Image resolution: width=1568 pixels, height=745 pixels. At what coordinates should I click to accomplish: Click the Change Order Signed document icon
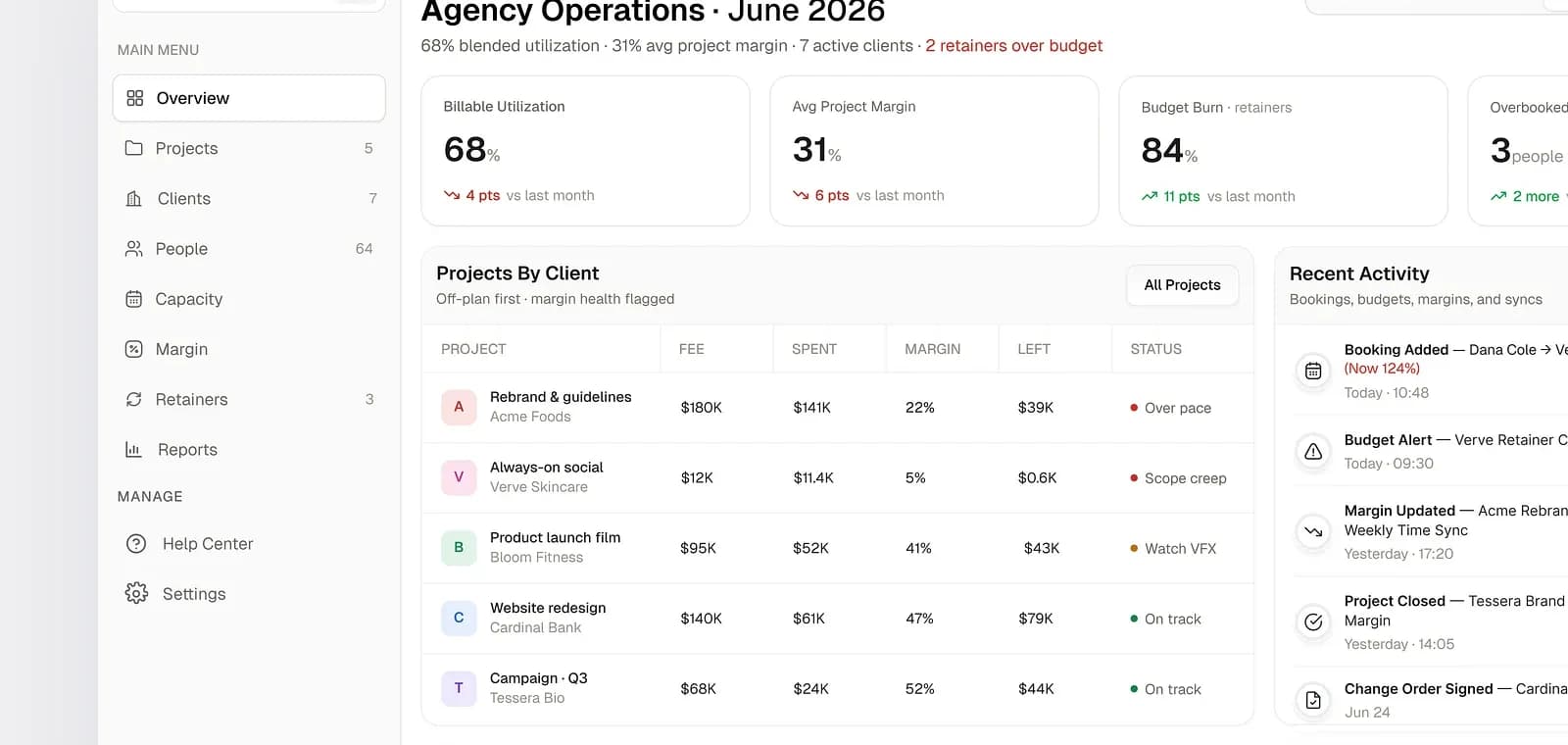[1313, 700]
